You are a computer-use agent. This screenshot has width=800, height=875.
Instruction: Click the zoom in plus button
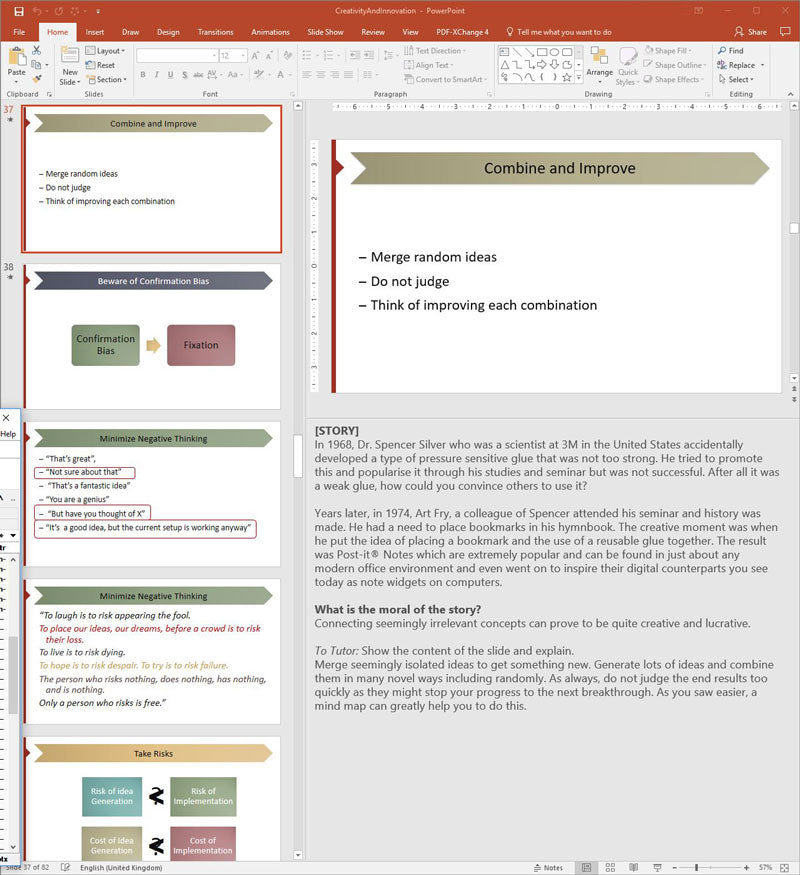pos(746,867)
